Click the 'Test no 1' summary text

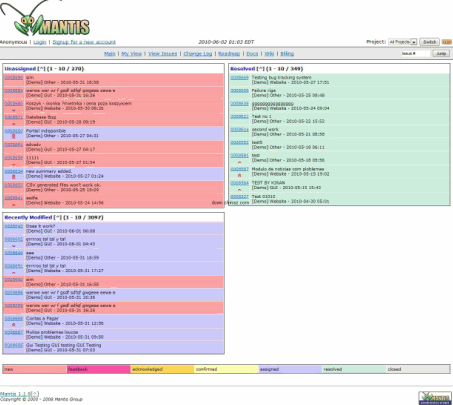point(261,116)
